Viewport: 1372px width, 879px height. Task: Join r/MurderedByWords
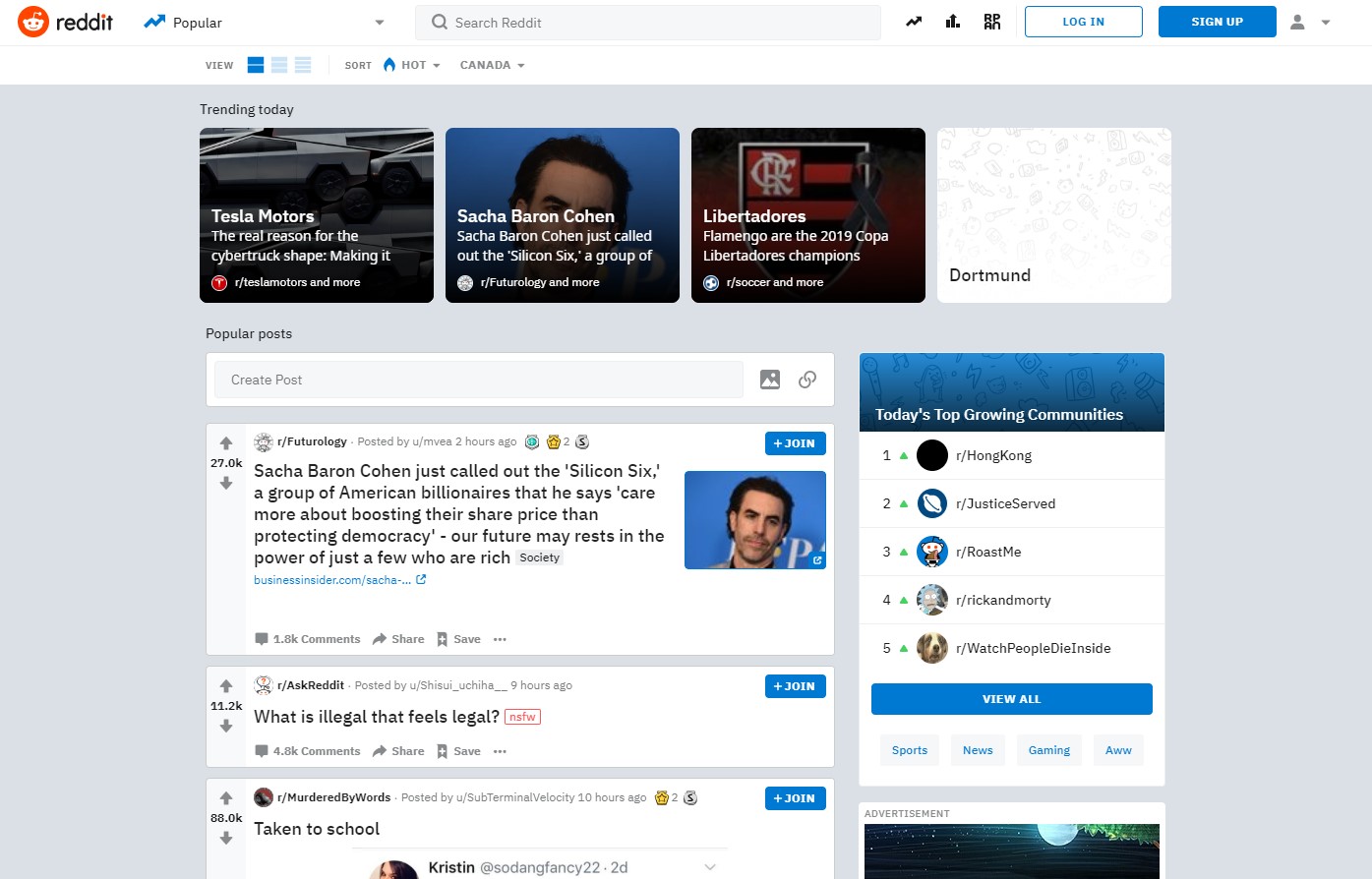796,798
